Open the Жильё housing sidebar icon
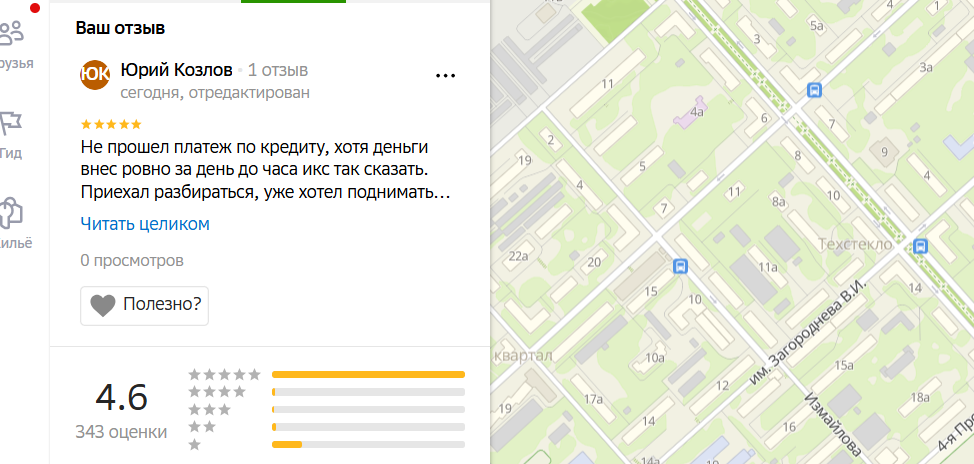This screenshot has width=974, height=464. point(11,213)
